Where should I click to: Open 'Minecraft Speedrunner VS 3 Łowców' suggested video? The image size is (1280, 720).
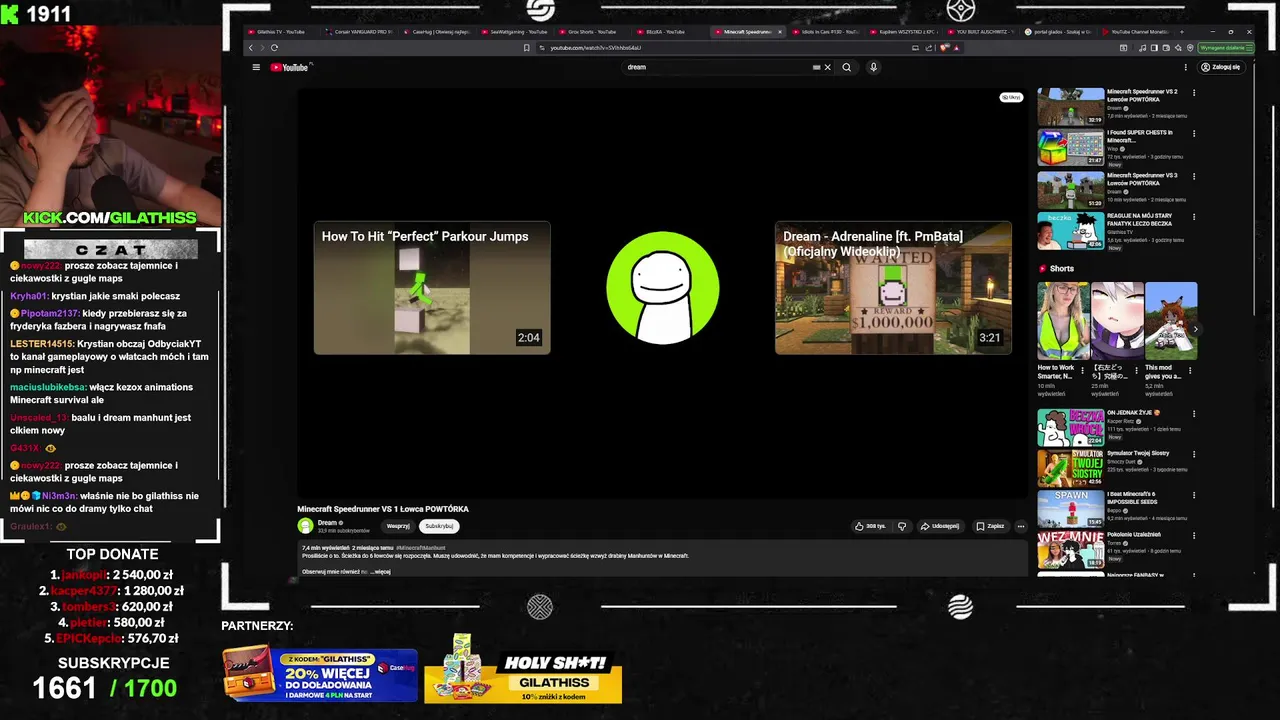pyautogui.click(x=1070, y=190)
